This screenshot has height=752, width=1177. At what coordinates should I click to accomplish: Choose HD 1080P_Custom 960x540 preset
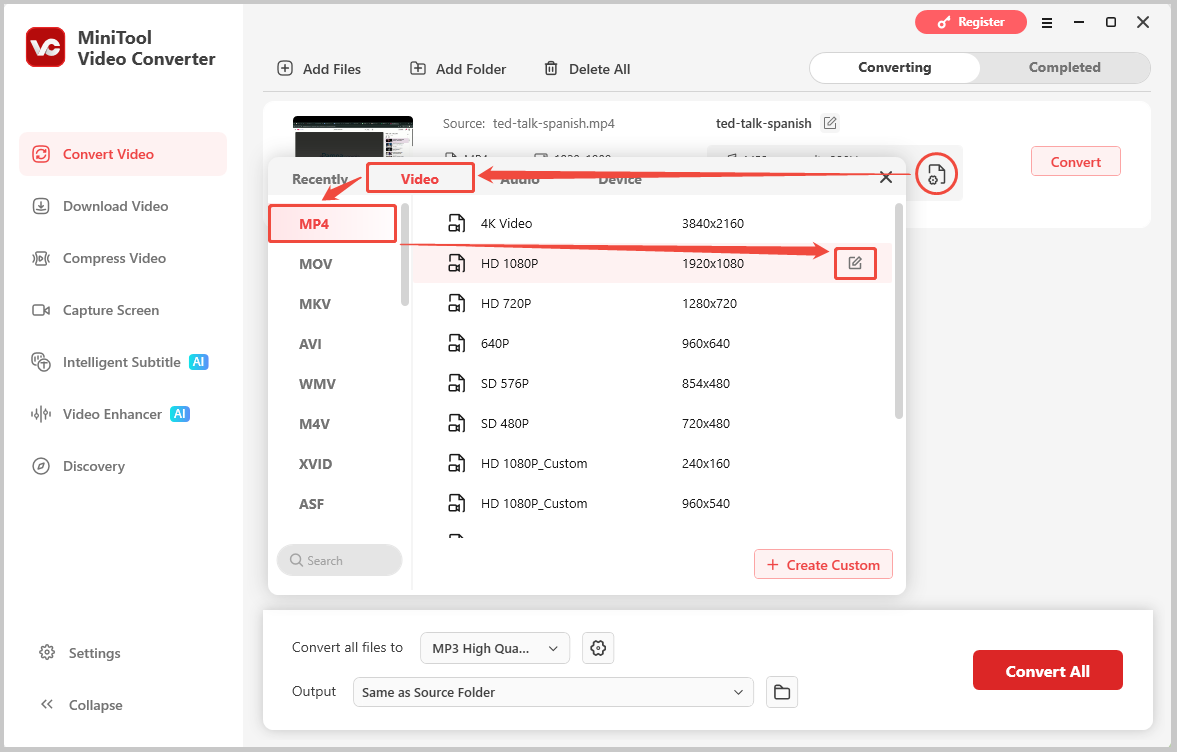point(652,504)
